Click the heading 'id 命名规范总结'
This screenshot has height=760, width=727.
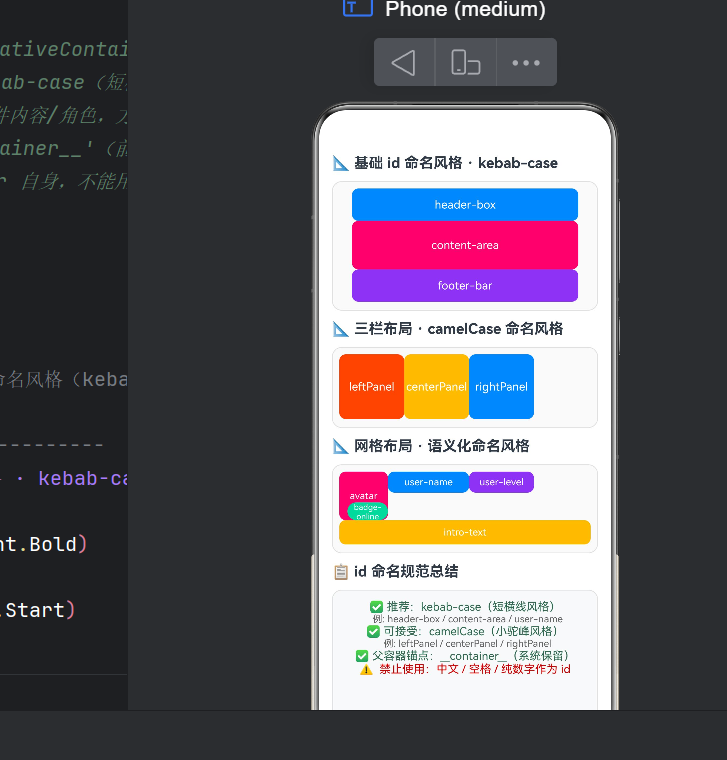[x=406, y=571]
